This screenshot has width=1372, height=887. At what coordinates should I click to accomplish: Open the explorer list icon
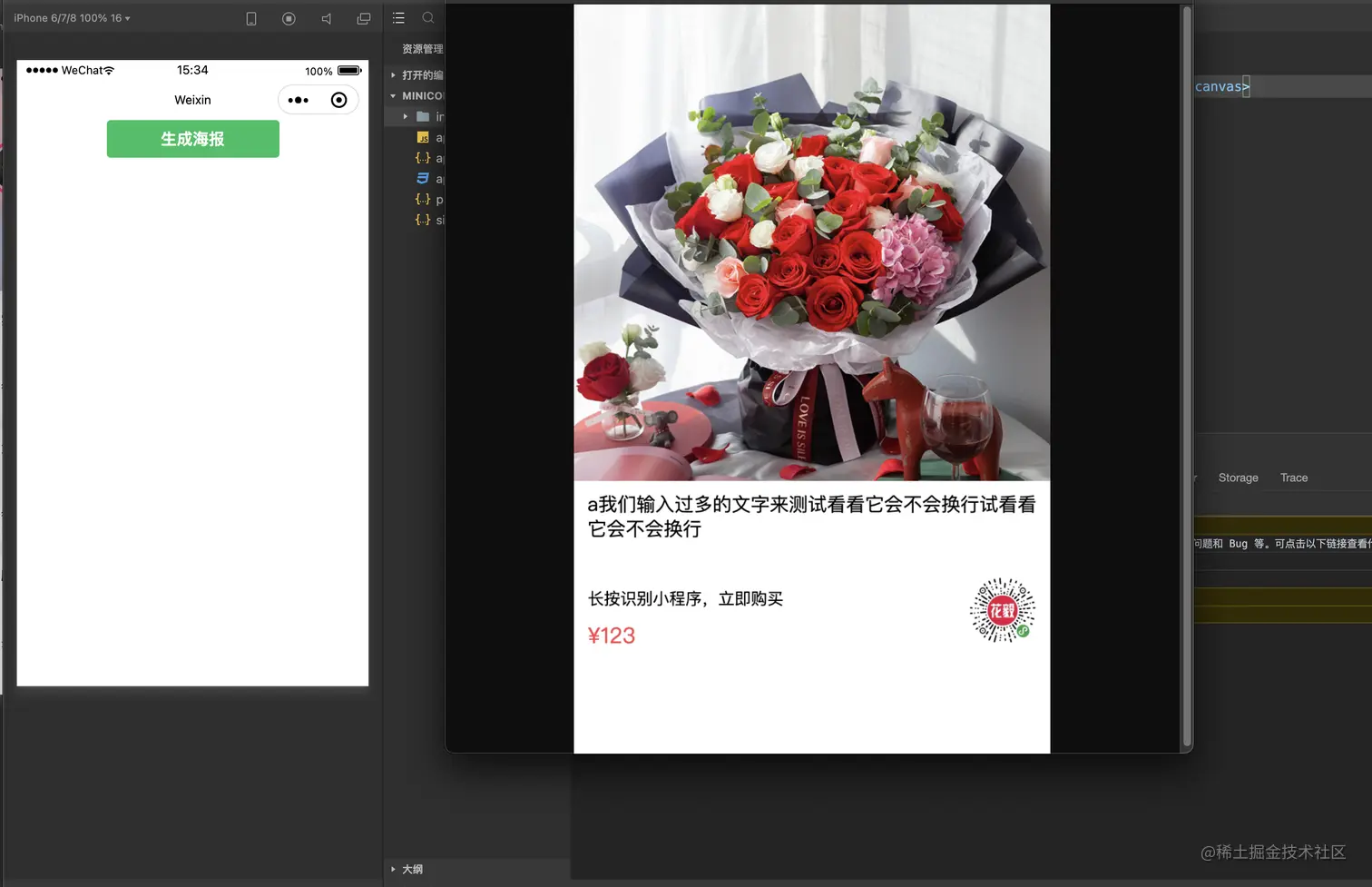pos(398,17)
